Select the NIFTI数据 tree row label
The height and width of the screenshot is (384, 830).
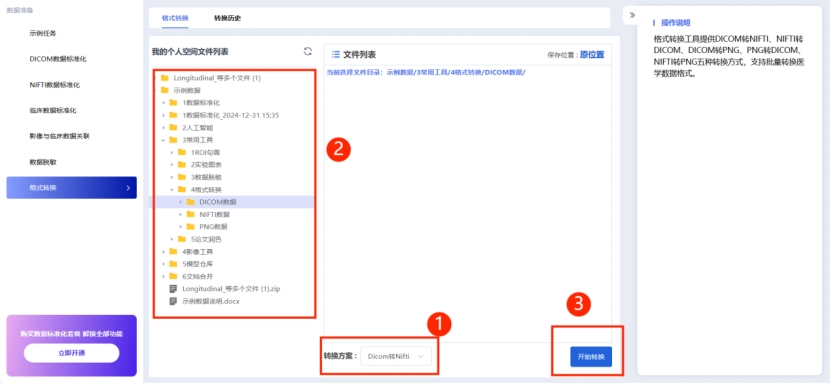coord(214,215)
